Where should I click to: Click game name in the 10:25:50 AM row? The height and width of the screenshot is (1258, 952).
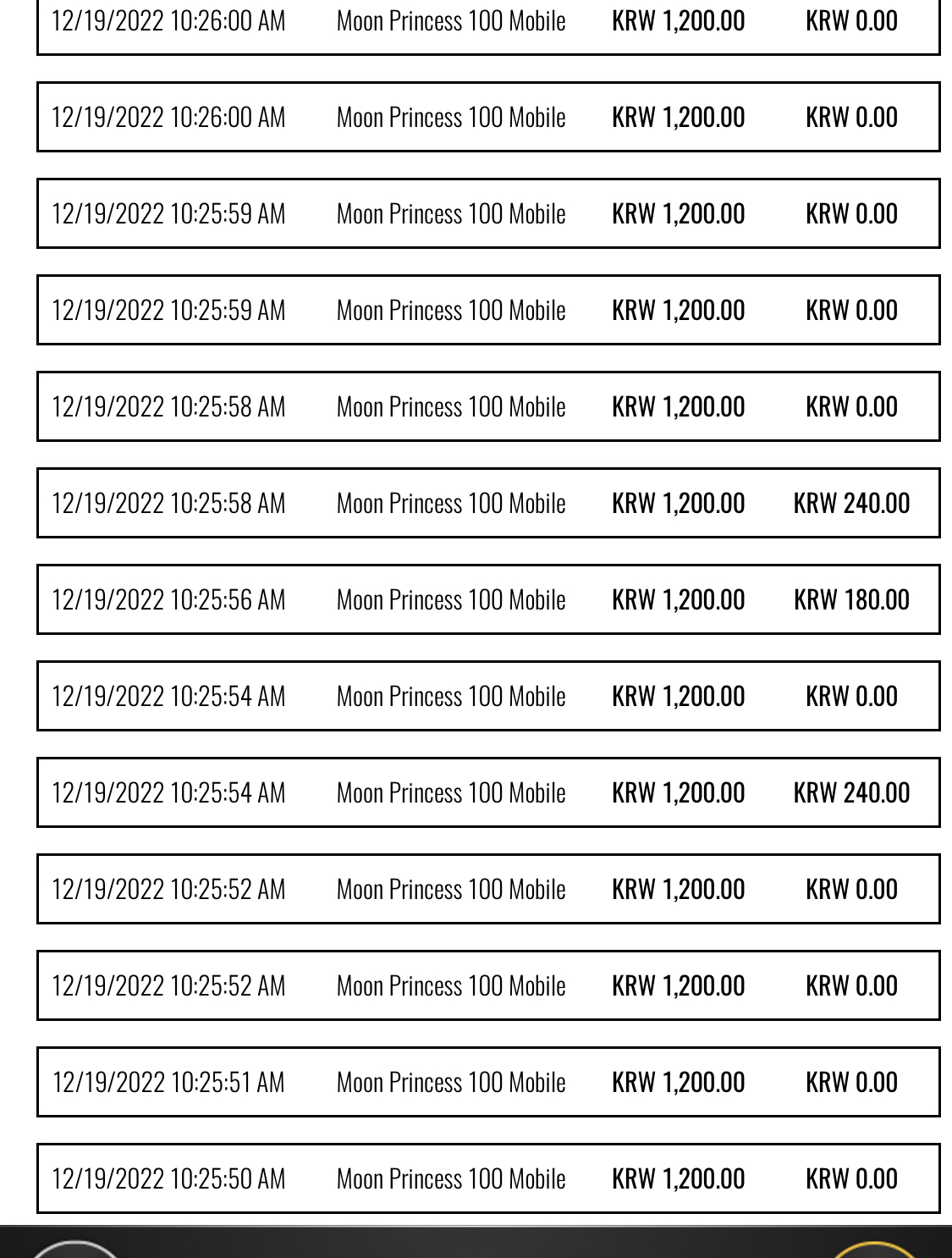[451, 1178]
